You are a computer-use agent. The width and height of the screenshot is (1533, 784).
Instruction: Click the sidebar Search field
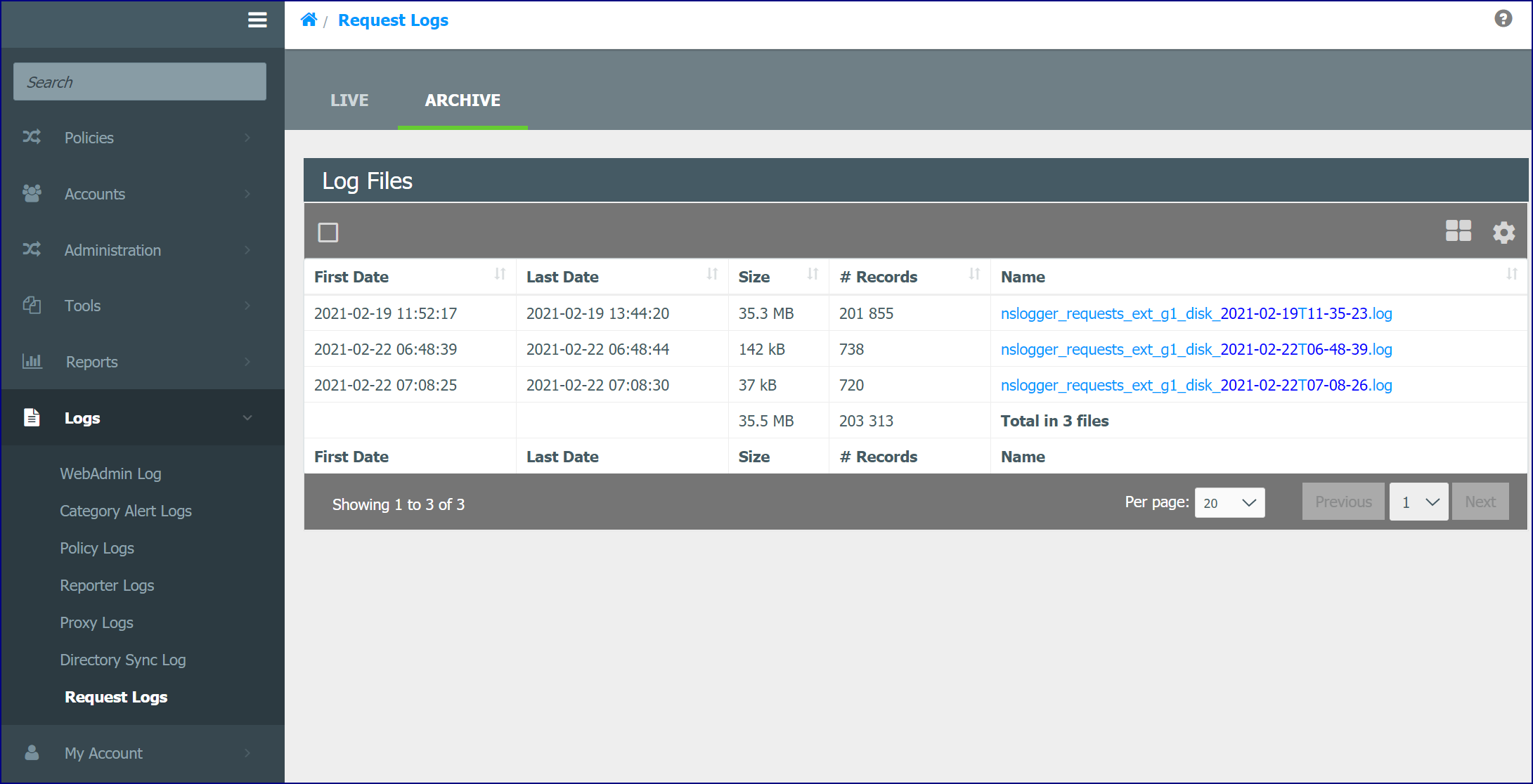pyautogui.click(x=140, y=81)
